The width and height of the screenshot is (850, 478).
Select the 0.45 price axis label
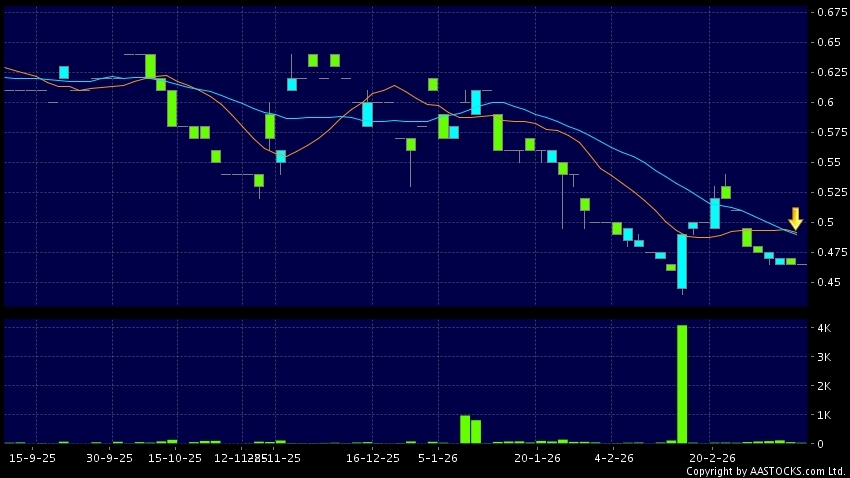click(827, 282)
